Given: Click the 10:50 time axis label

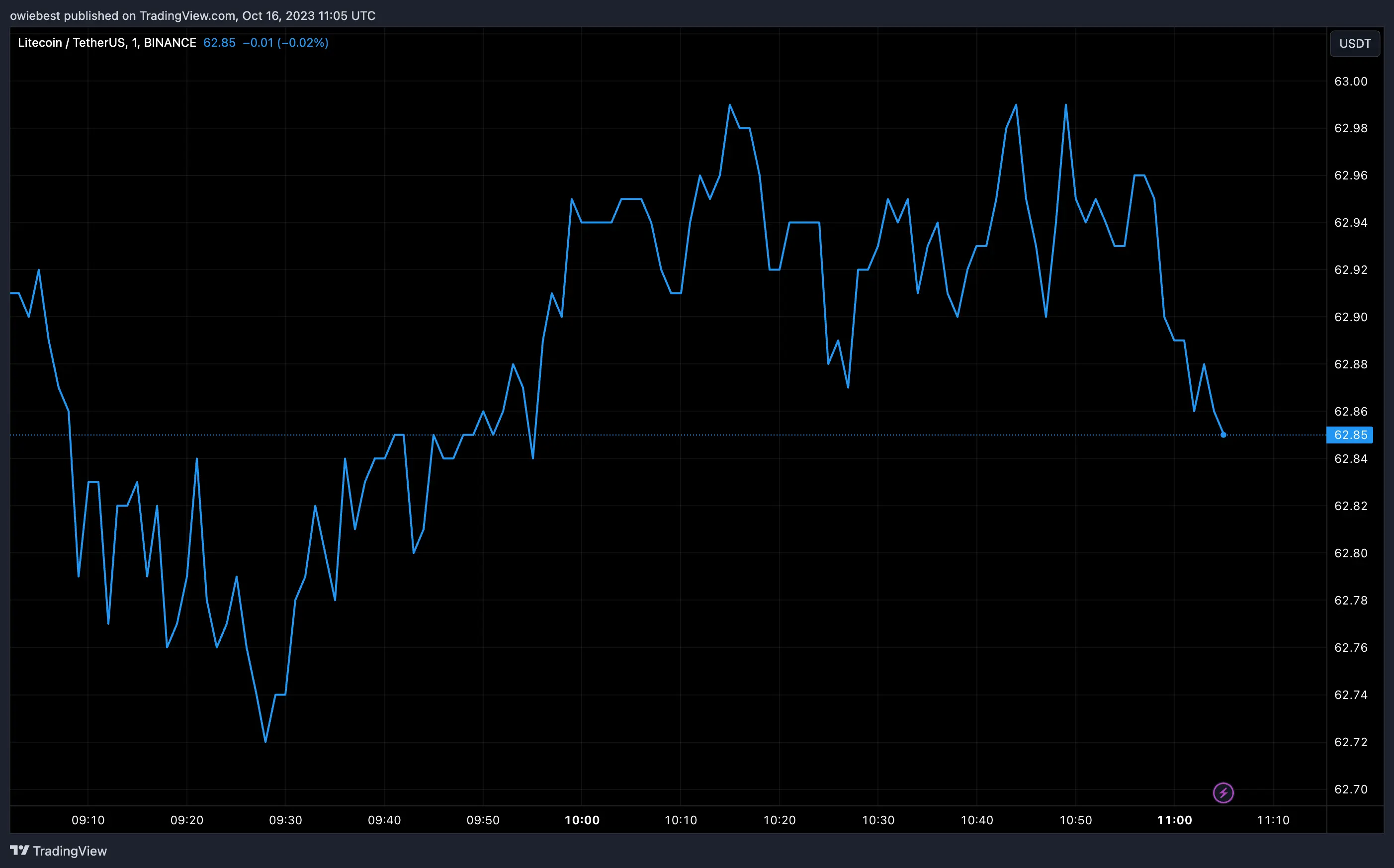Looking at the screenshot, I should pos(1075,820).
